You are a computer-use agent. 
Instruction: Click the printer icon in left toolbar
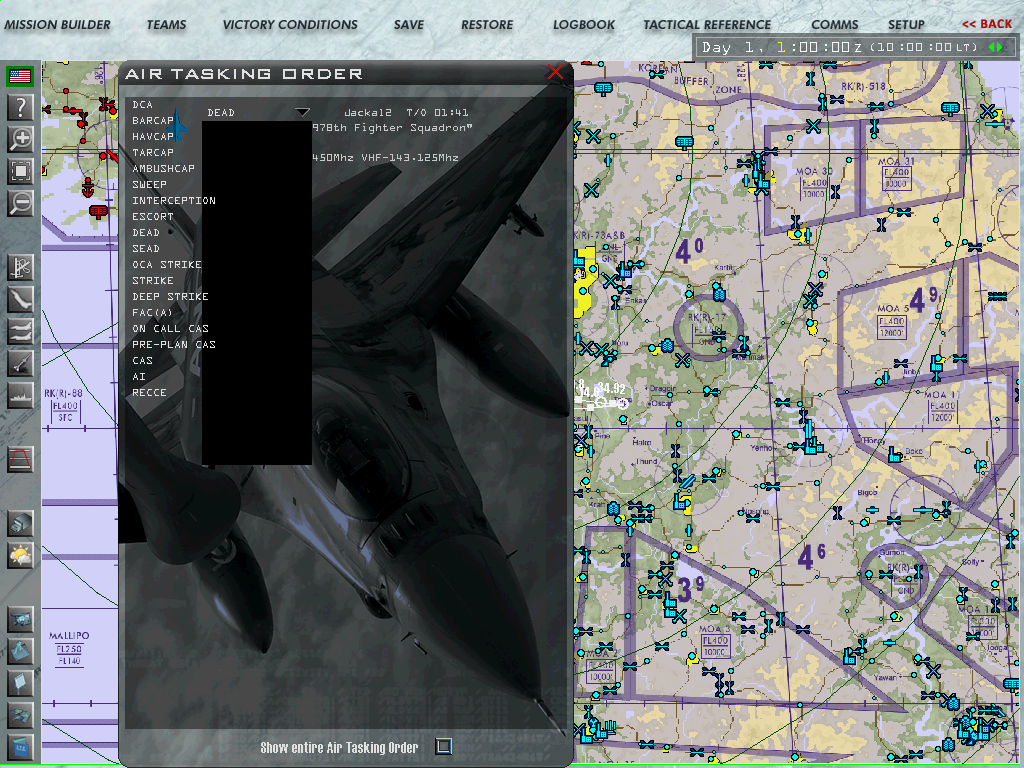pos(21,523)
